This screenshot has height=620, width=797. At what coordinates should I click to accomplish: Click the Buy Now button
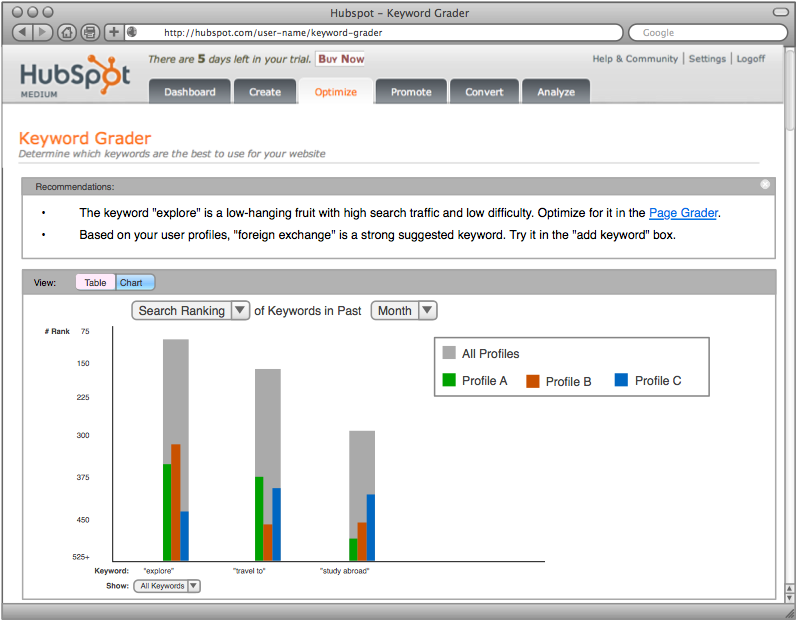(x=341, y=59)
